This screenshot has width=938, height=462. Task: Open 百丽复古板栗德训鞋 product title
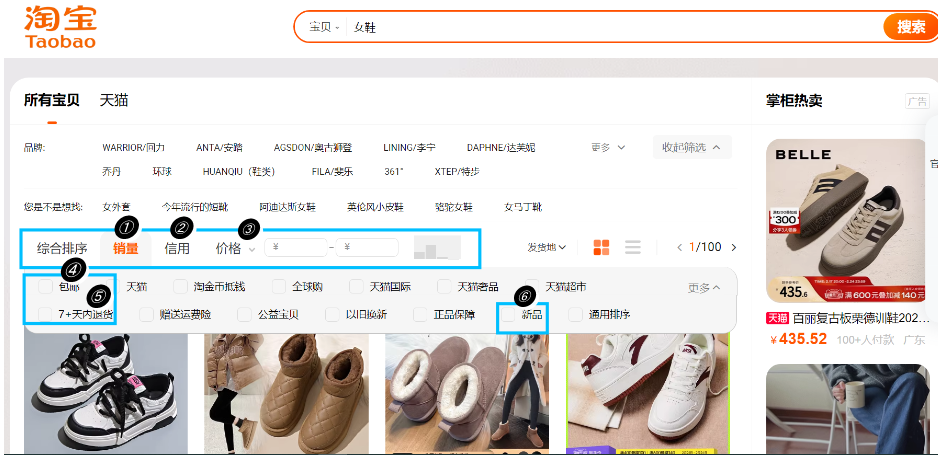point(860,318)
